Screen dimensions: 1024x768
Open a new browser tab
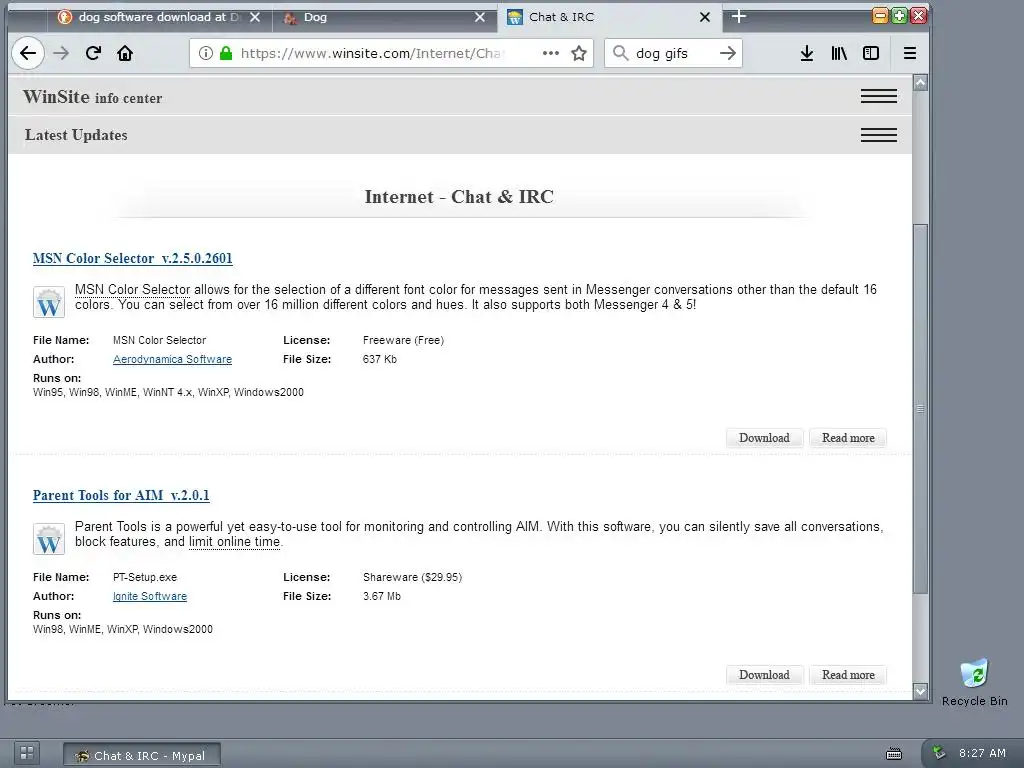739,16
